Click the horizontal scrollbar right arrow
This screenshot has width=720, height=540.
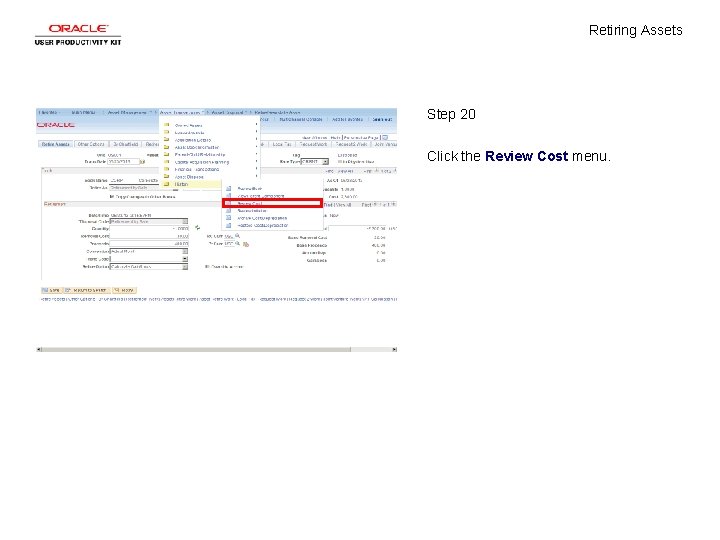coord(394,349)
